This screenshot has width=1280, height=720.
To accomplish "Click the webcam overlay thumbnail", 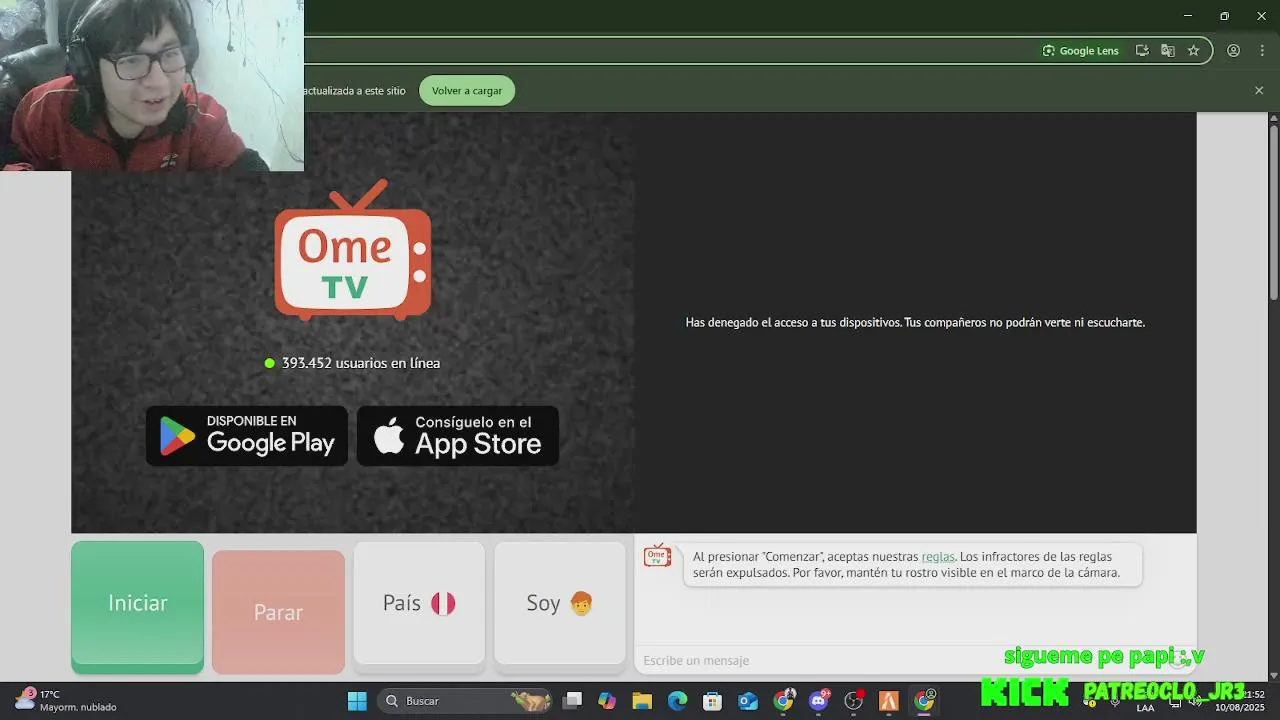I will (x=152, y=85).
